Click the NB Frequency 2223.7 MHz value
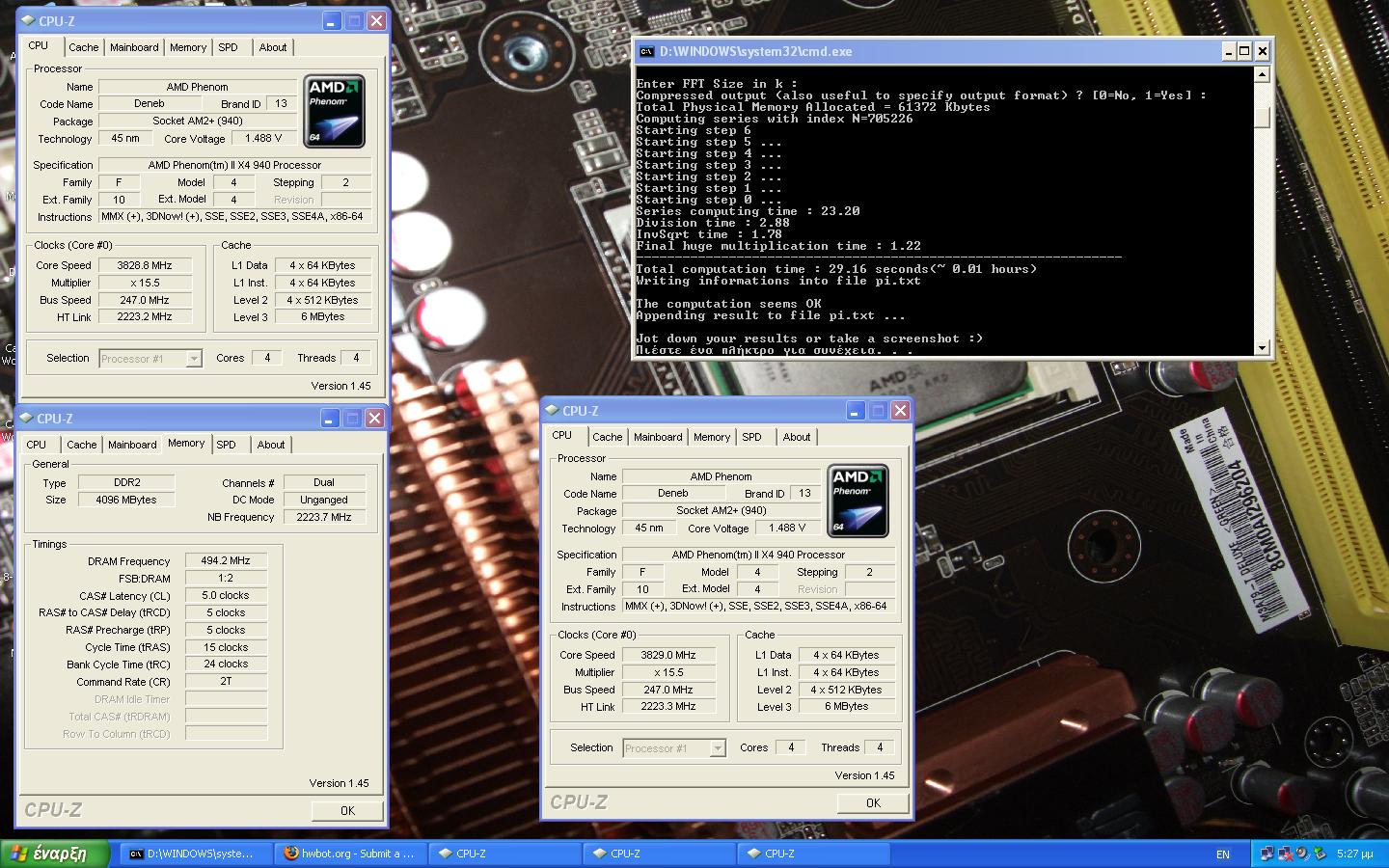The image size is (1389, 868). point(324,517)
